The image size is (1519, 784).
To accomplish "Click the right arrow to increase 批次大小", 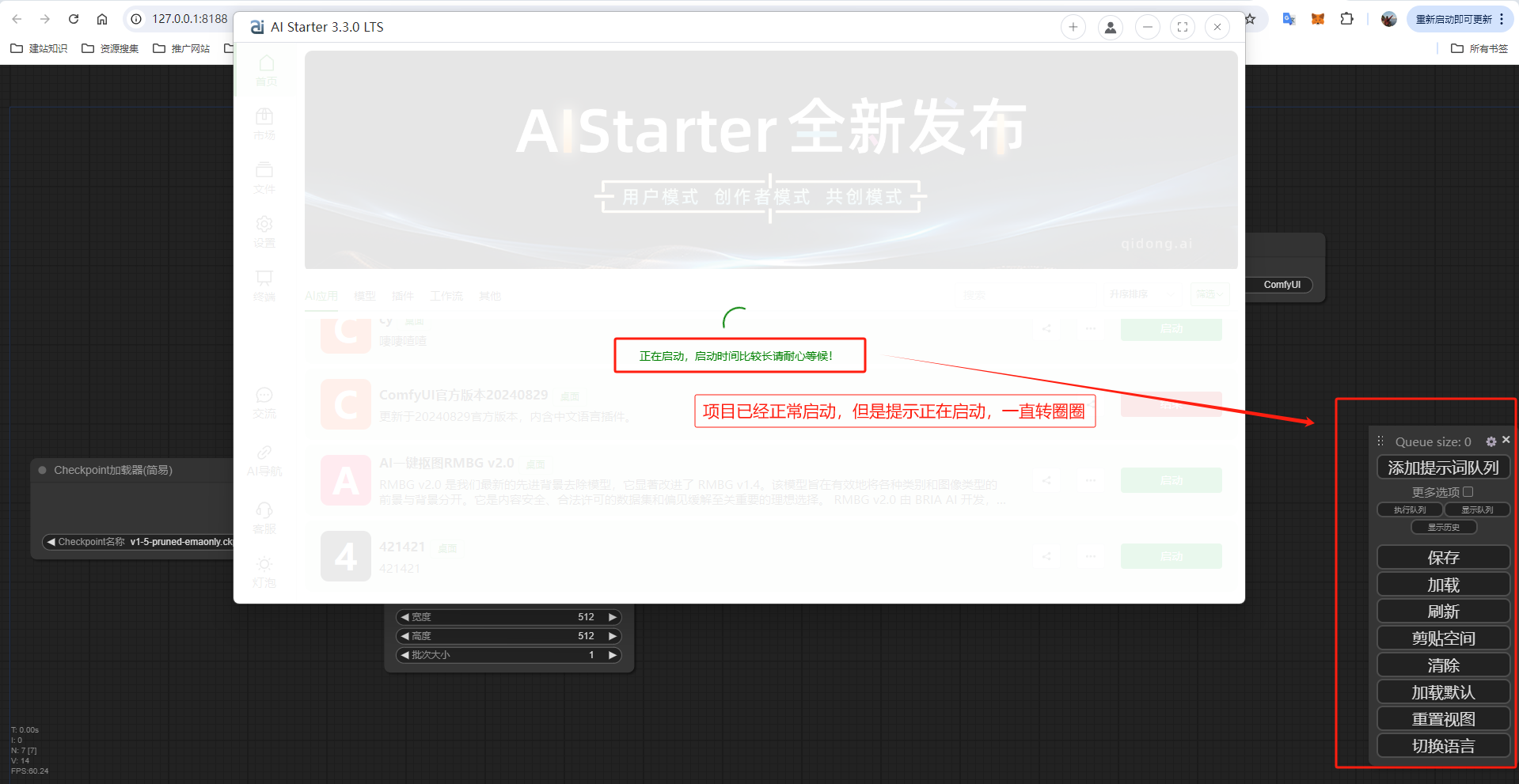I will tap(612, 655).
